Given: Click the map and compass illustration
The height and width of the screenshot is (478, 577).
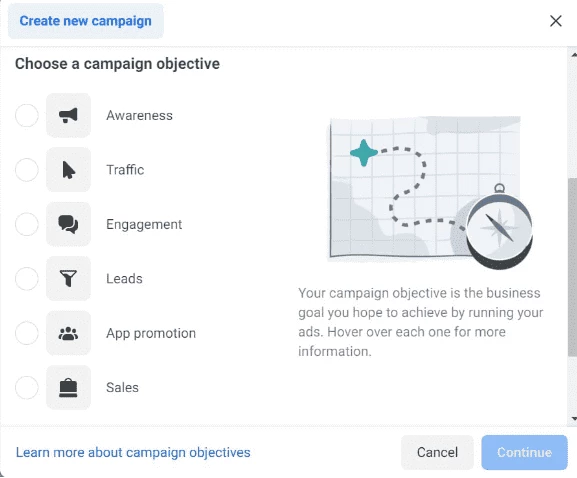Looking at the screenshot, I should click(x=430, y=192).
